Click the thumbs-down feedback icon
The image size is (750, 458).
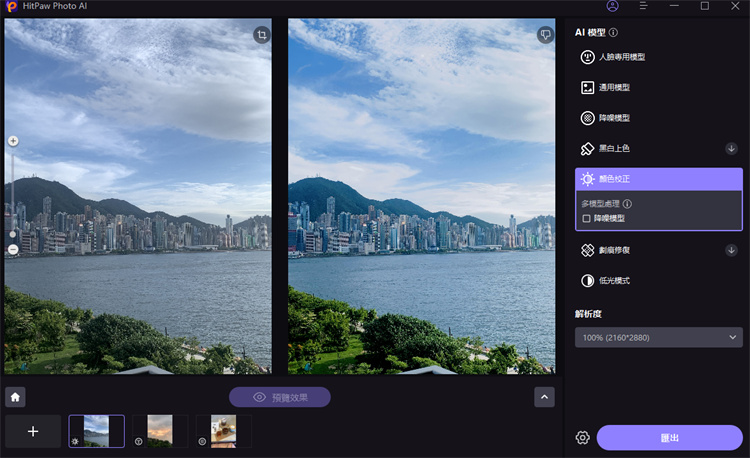click(545, 35)
